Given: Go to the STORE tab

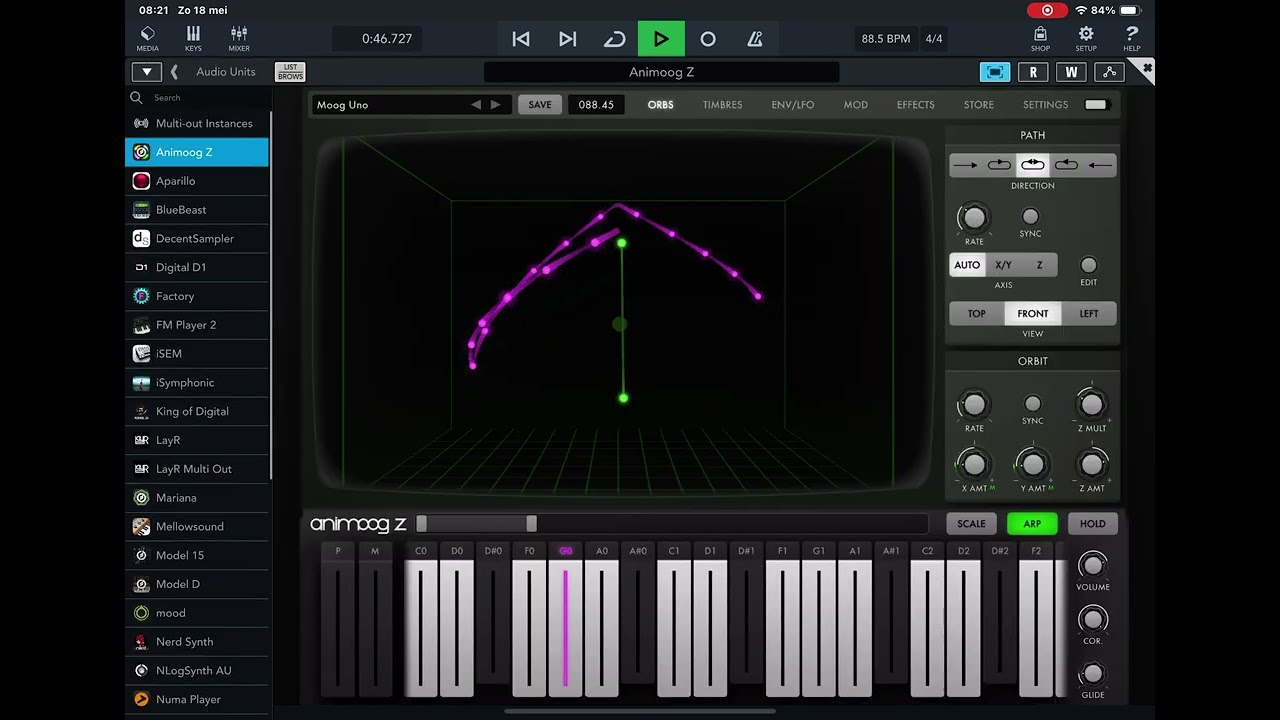Looking at the screenshot, I should point(979,105).
